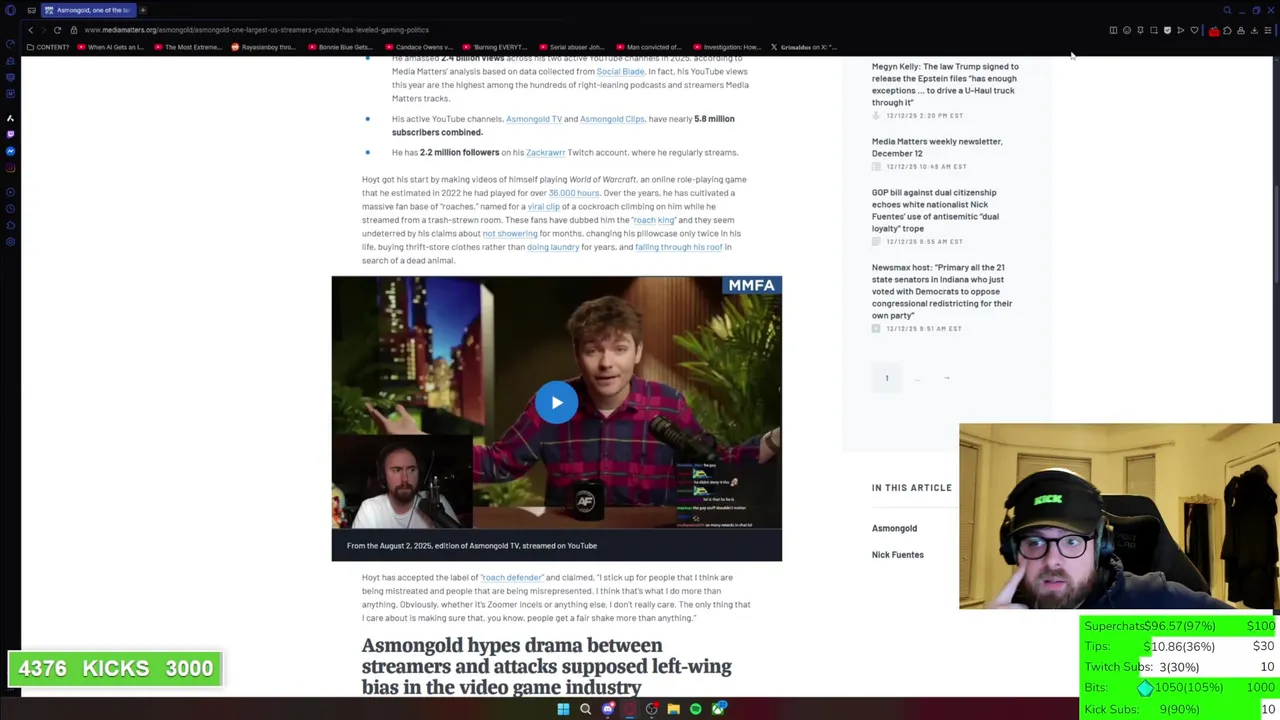Open the Zackrawrr Twitch link
Screen dimensions: 1280x720
pos(545,153)
